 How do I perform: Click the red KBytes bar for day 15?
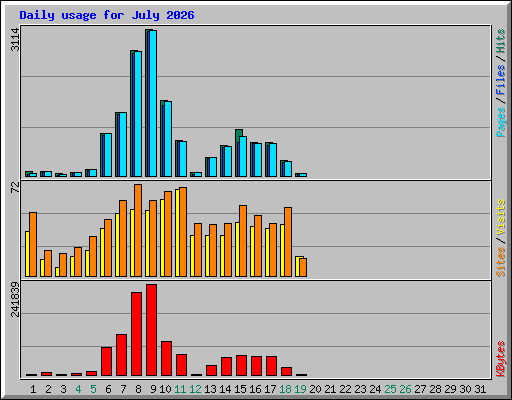(241, 365)
